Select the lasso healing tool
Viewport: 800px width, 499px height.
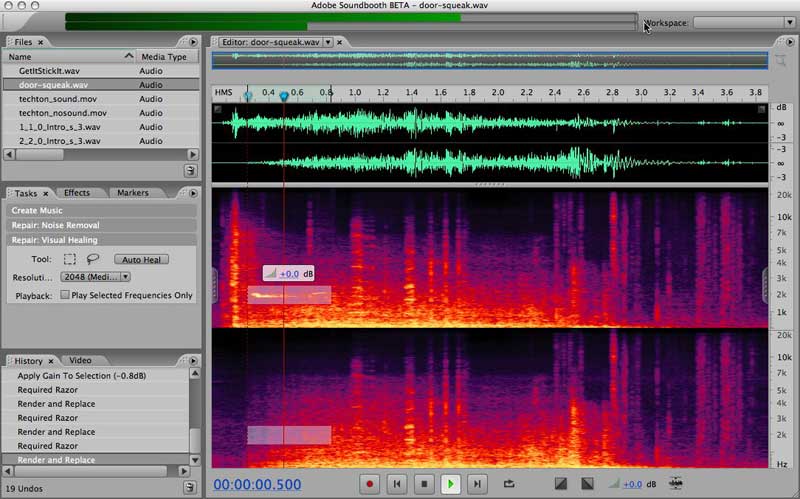pos(93,259)
